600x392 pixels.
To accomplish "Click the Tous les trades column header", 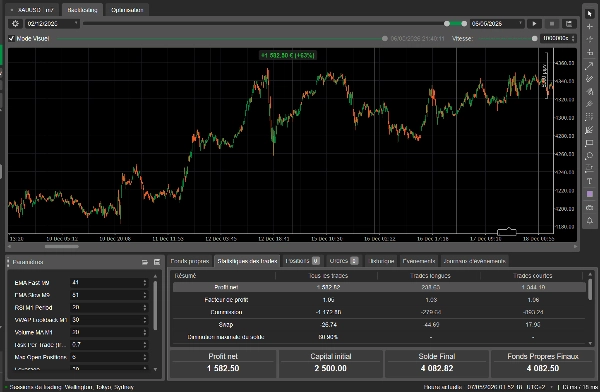I will [328, 276].
